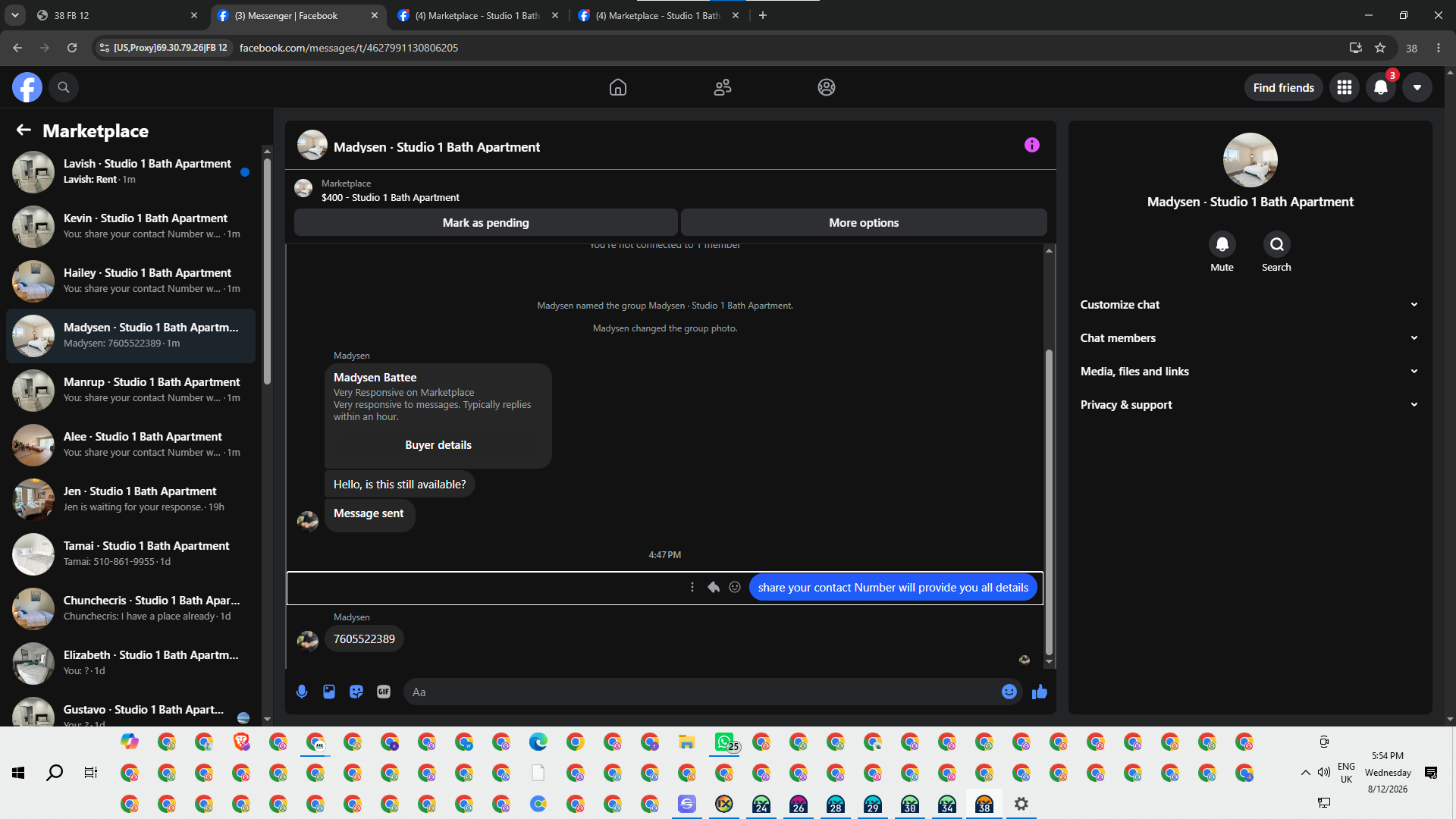The width and height of the screenshot is (1456, 819).
Task: Open the Facebook menu grid icon
Action: coord(1345,87)
